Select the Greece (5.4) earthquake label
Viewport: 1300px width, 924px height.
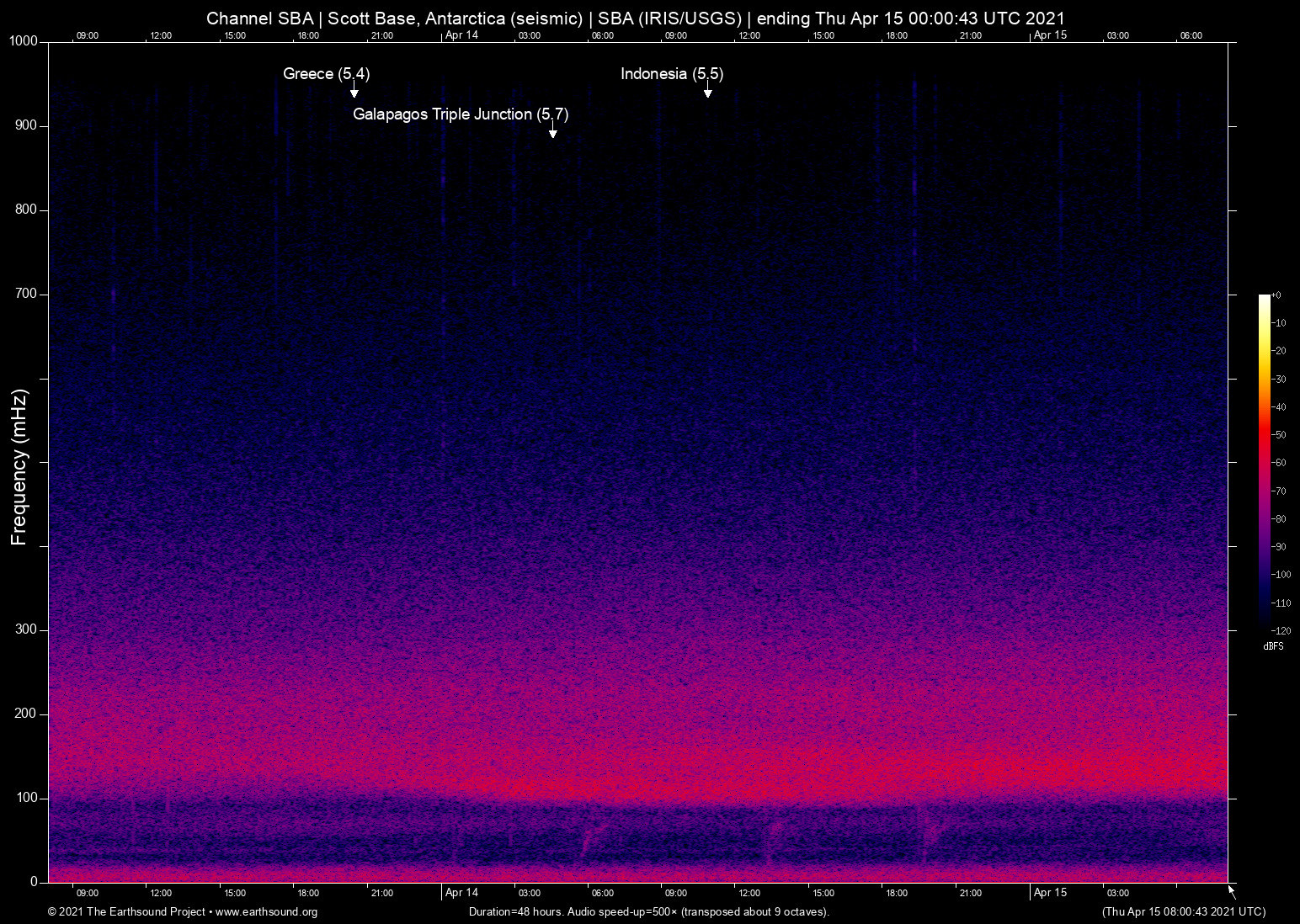click(326, 74)
